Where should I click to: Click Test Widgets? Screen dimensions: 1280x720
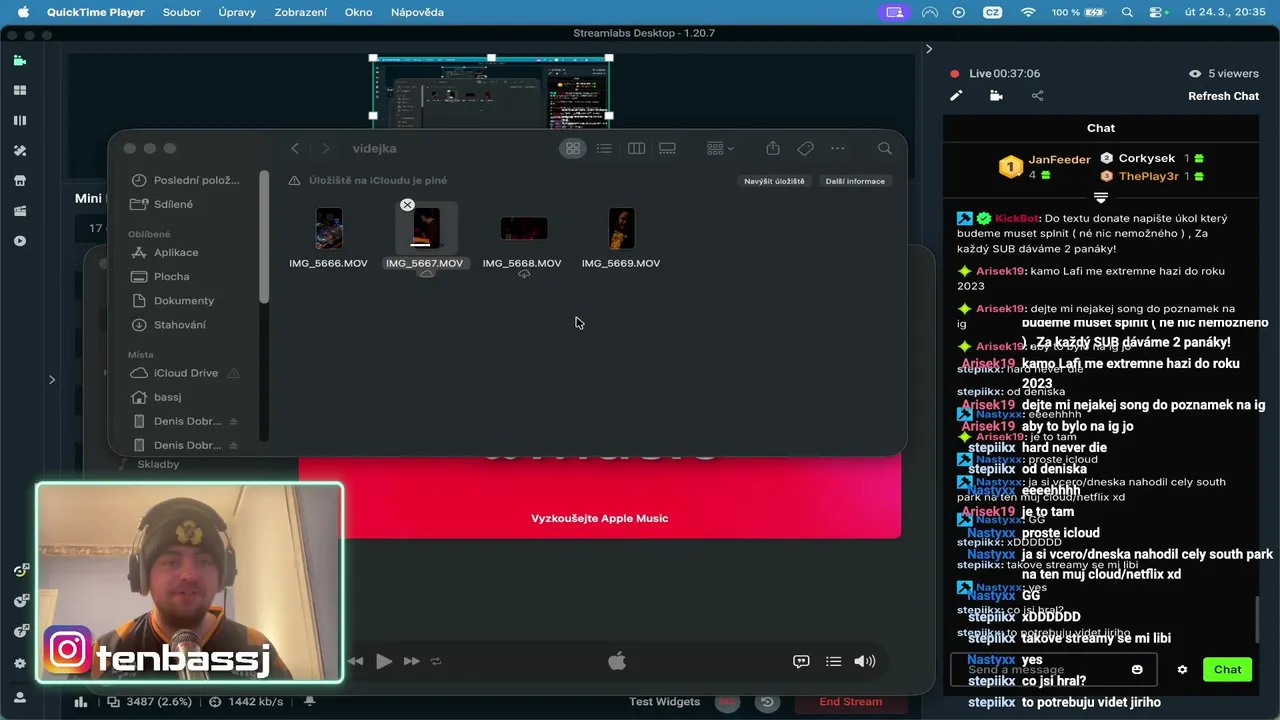[665, 702]
